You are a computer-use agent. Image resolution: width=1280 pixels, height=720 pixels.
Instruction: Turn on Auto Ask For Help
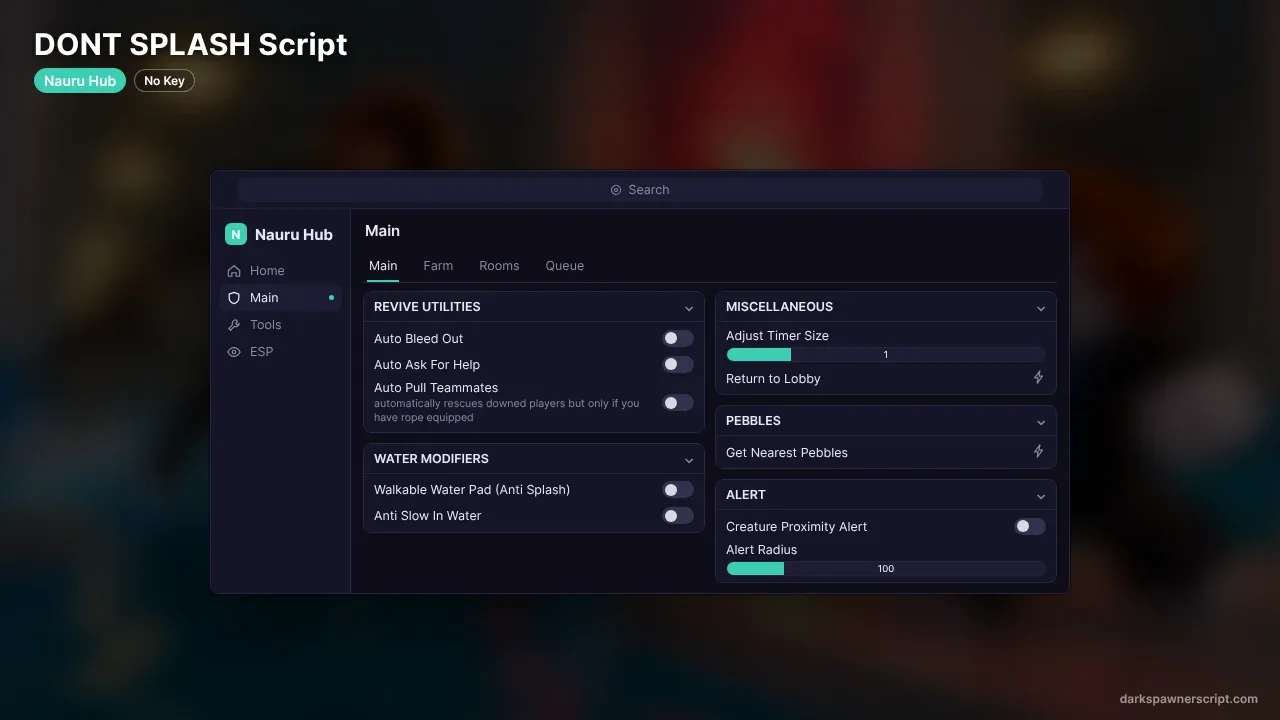678,365
